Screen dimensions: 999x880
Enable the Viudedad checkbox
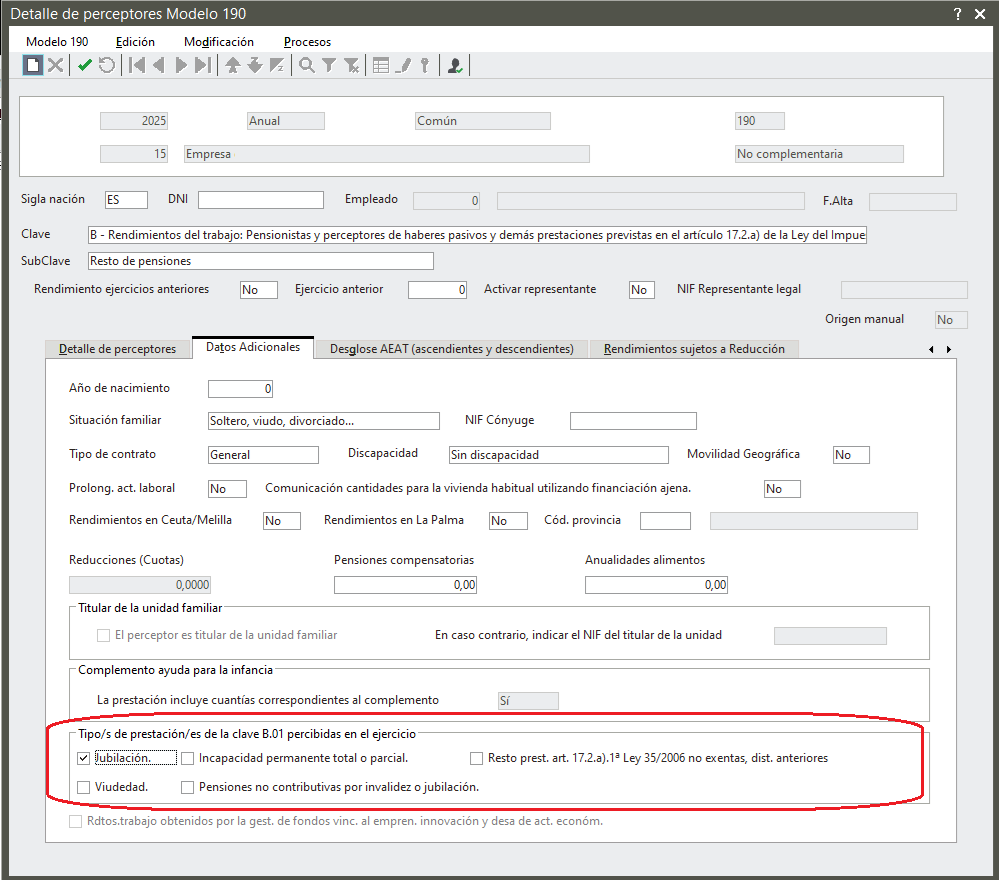(x=84, y=787)
